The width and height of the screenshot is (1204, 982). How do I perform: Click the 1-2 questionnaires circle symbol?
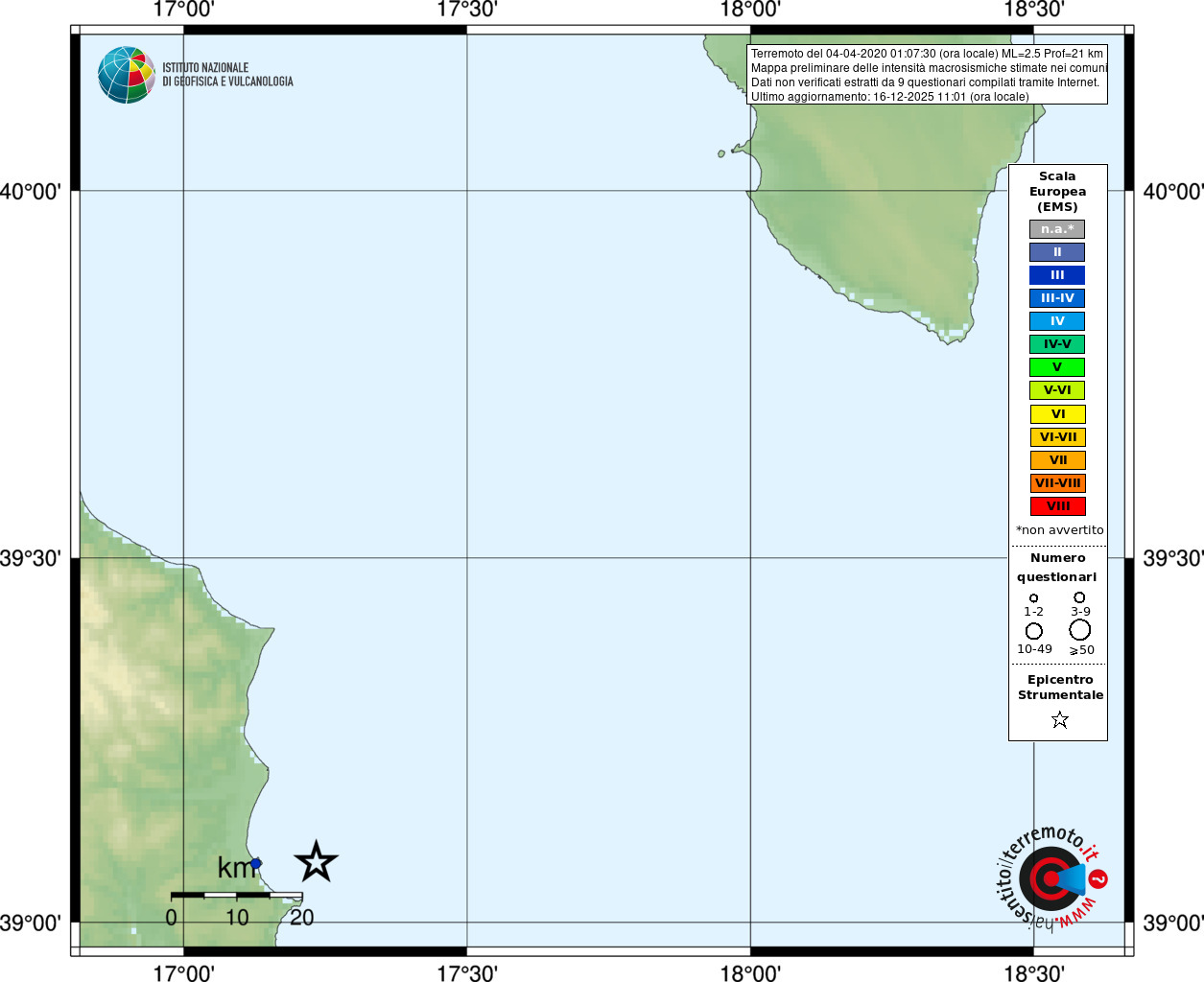click(1033, 597)
